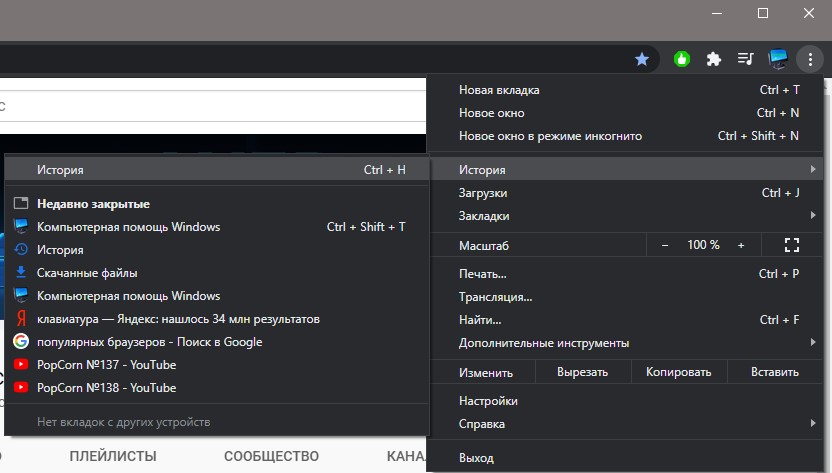
Task: Click YouTube icon beside PopCorn №138
Action: pyautogui.click(x=21, y=387)
